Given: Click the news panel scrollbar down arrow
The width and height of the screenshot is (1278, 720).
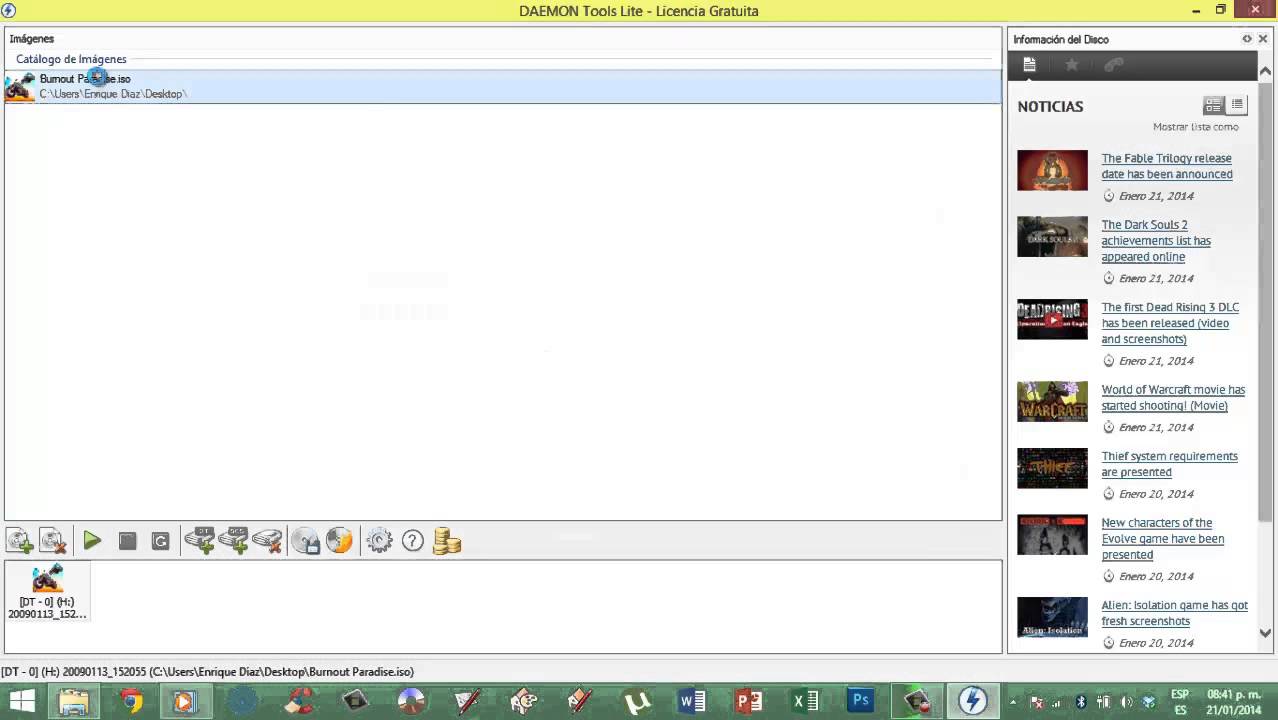Looking at the screenshot, I should coord(1264,632).
